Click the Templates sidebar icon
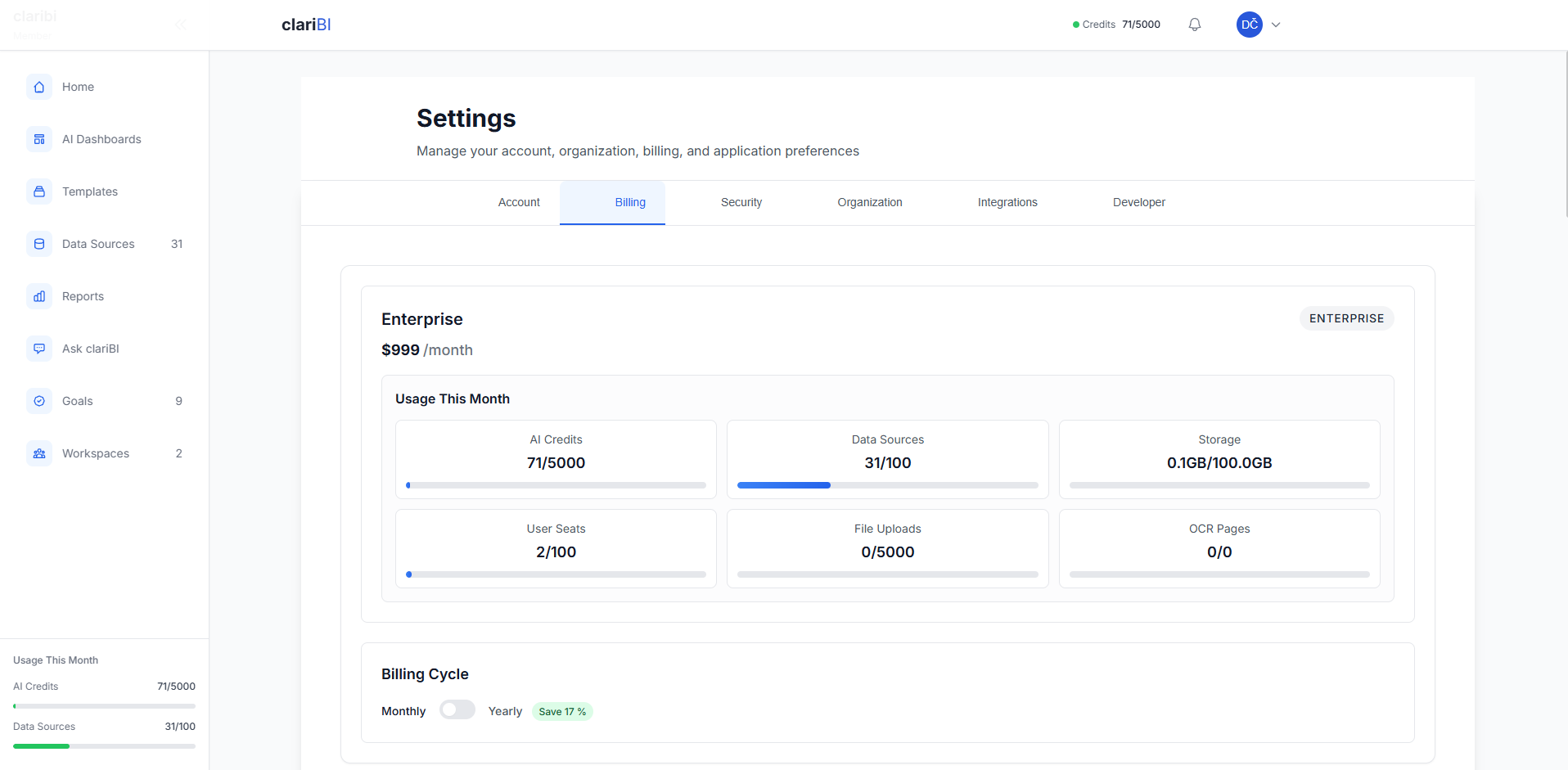Screen dimensions: 1568x770 pos(39,191)
